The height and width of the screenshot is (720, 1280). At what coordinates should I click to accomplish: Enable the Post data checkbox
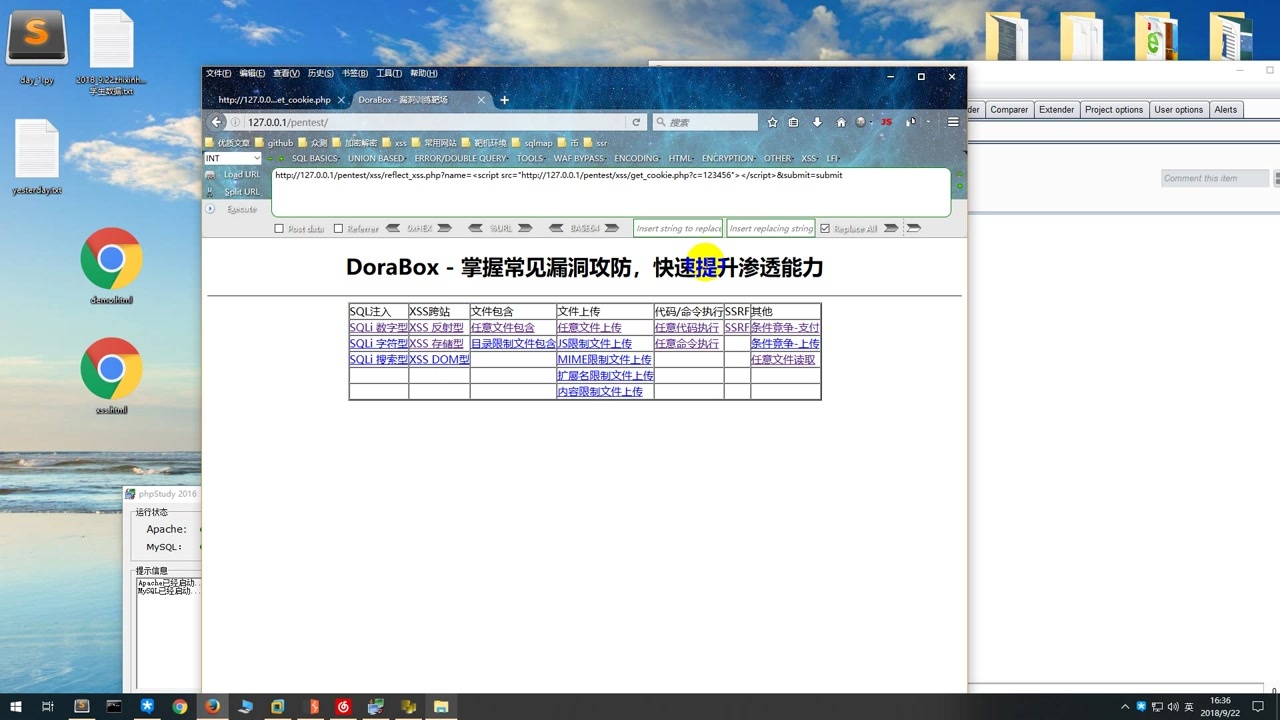coord(280,229)
